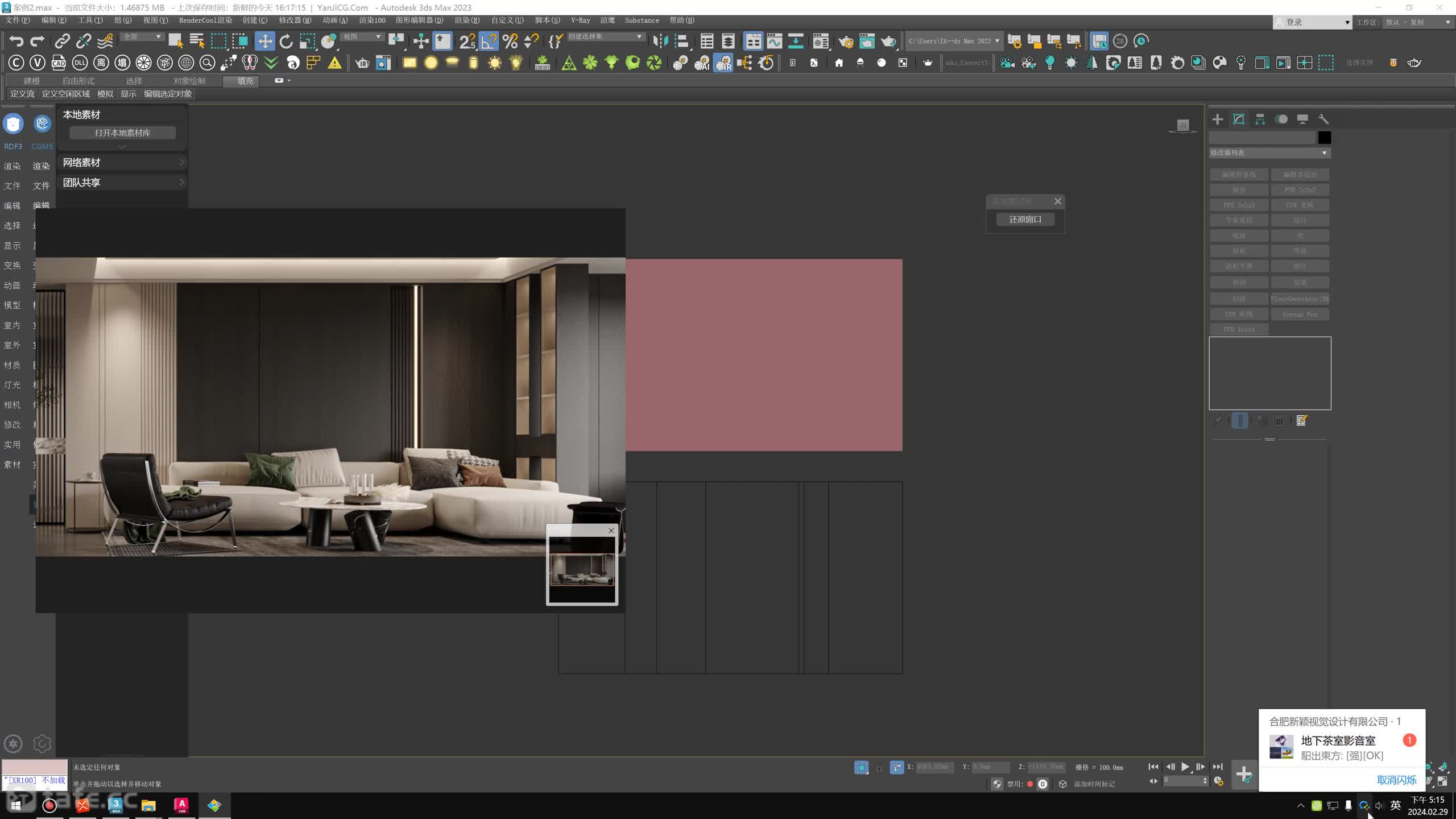Open the Curve Editor icon
Image resolution: width=1456 pixels, height=819 pixels.
[x=775, y=41]
